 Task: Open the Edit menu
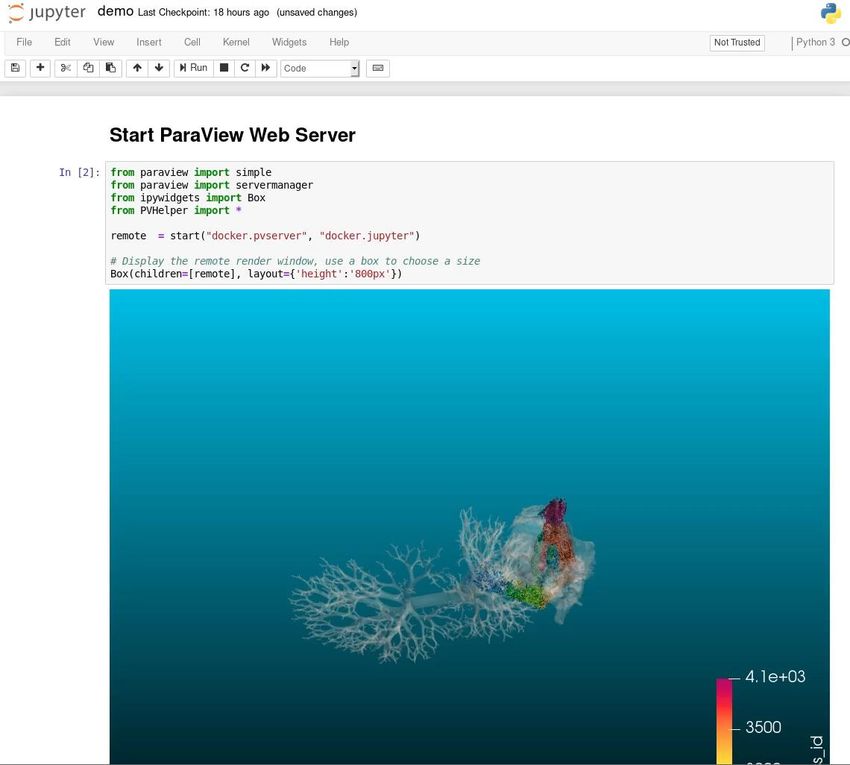pos(62,42)
